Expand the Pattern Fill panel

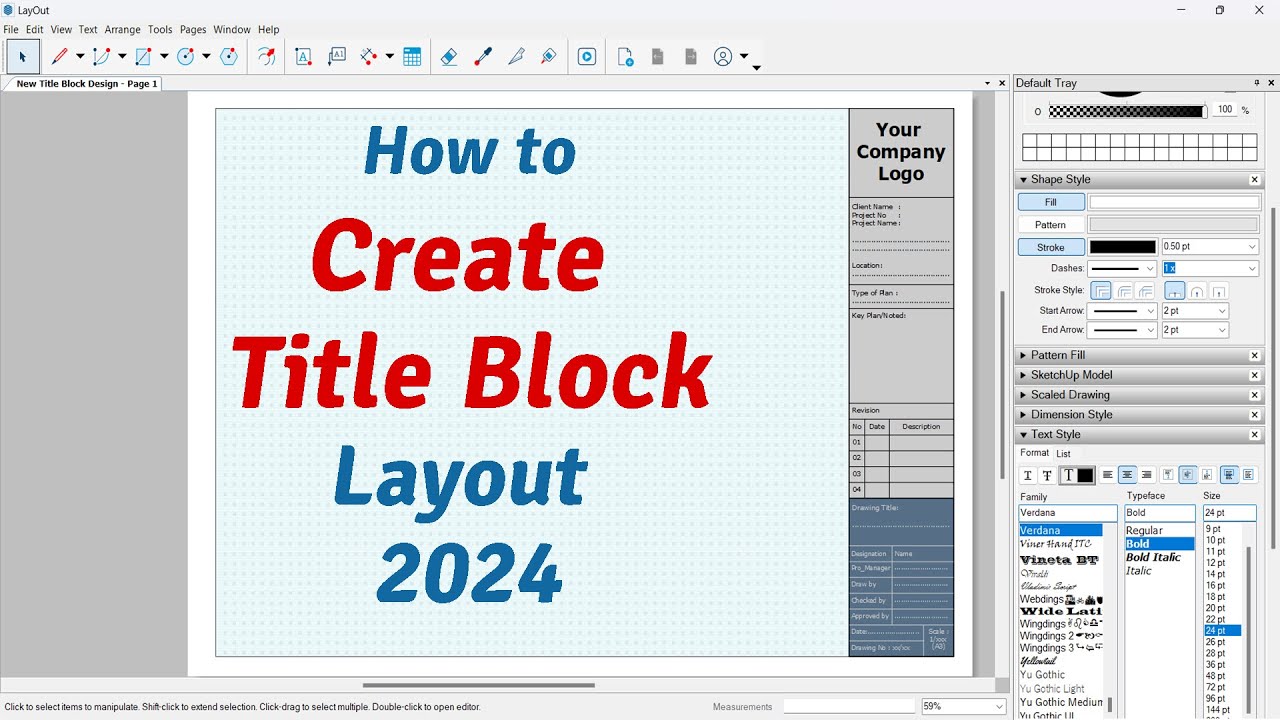pyautogui.click(x=1023, y=355)
